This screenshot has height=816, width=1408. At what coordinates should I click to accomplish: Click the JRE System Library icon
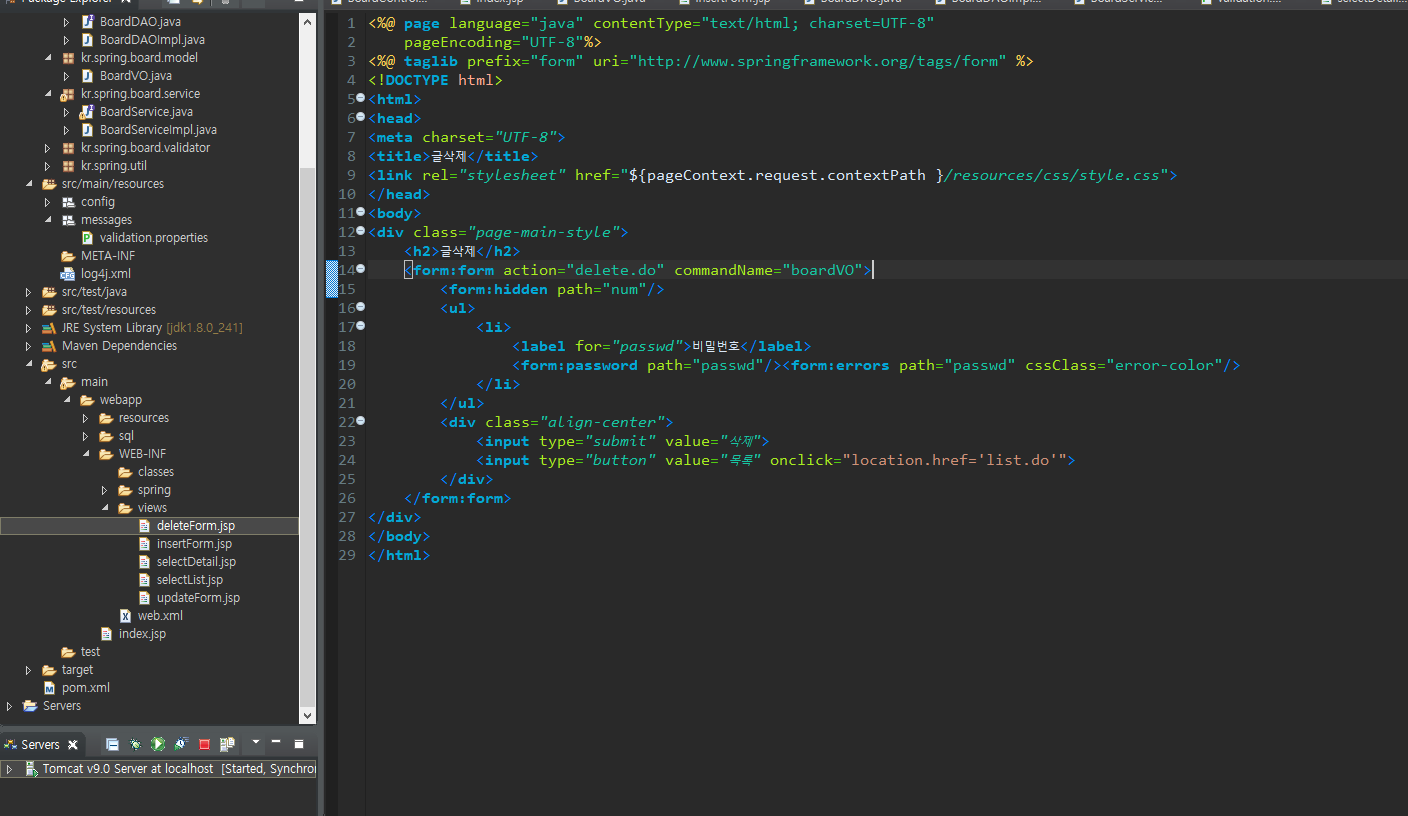click(49, 328)
